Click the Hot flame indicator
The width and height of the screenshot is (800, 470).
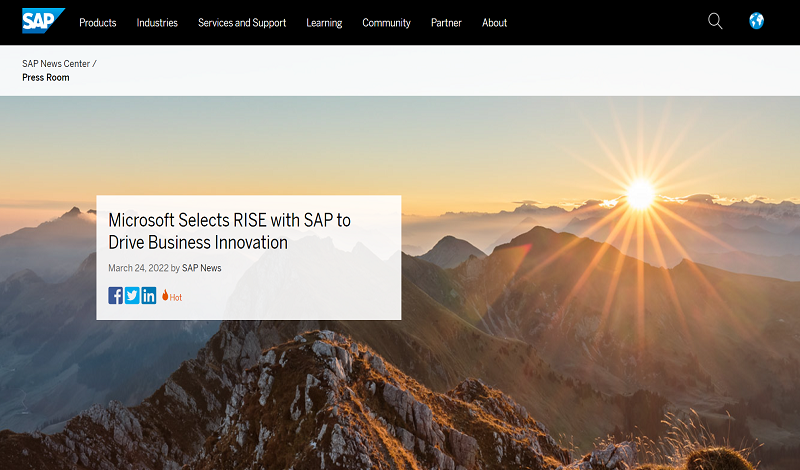pyautogui.click(x=172, y=296)
